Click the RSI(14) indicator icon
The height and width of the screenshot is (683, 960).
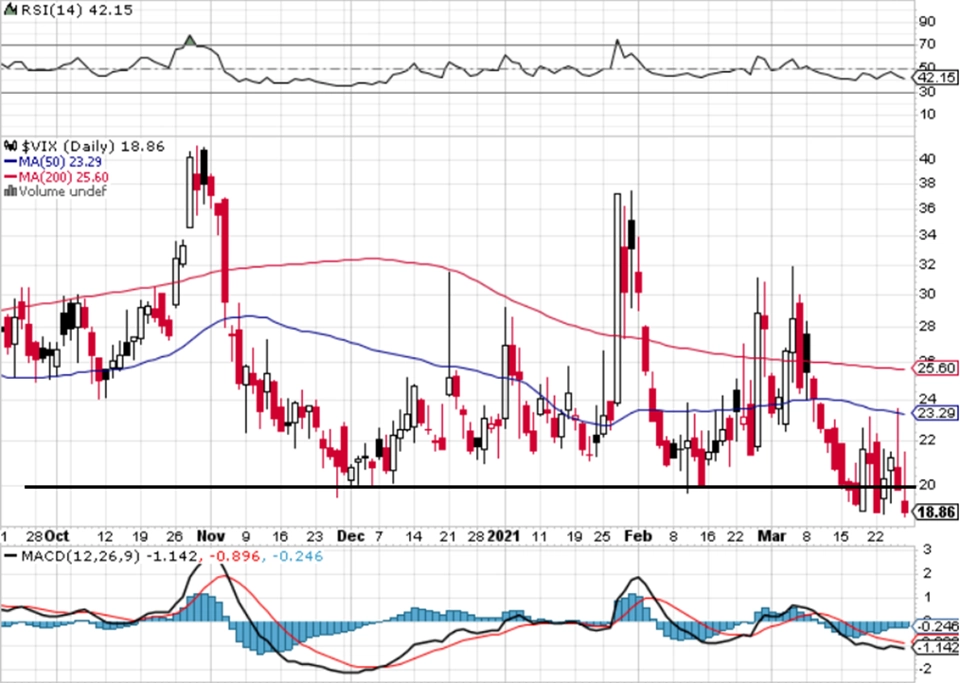[10, 10]
